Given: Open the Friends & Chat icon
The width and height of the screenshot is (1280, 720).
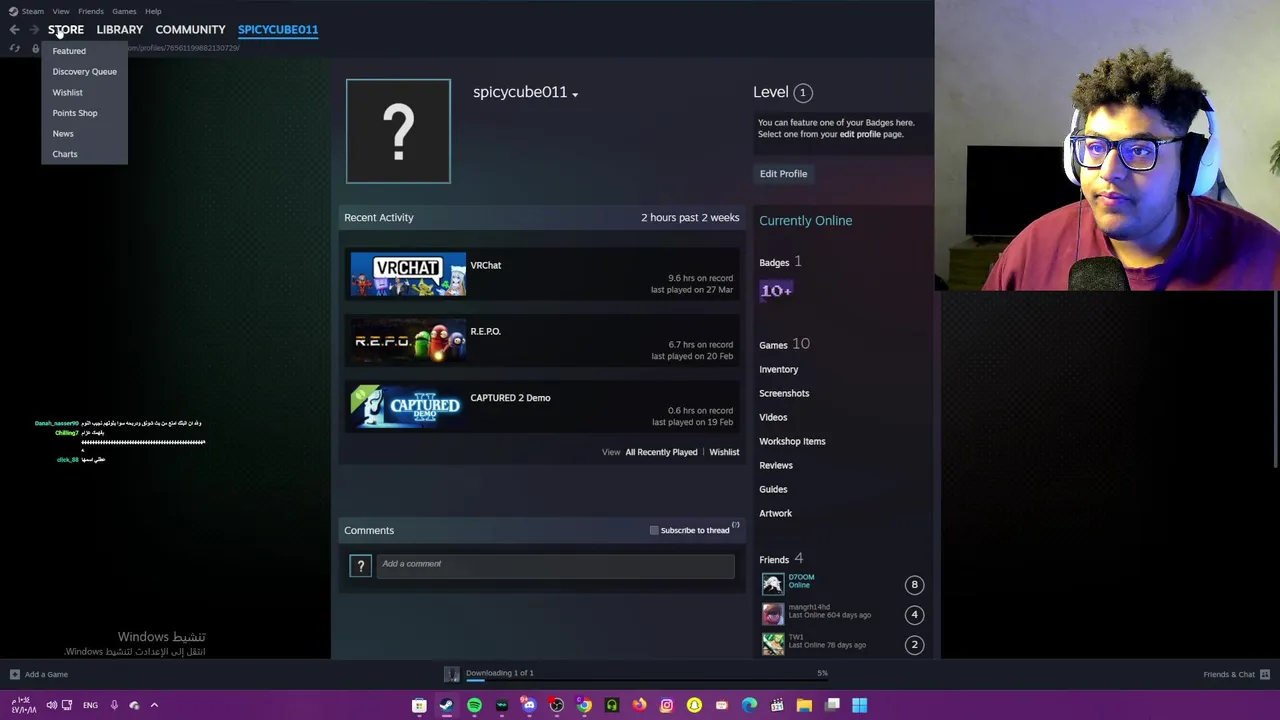Looking at the screenshot, I should (1265, 674).
